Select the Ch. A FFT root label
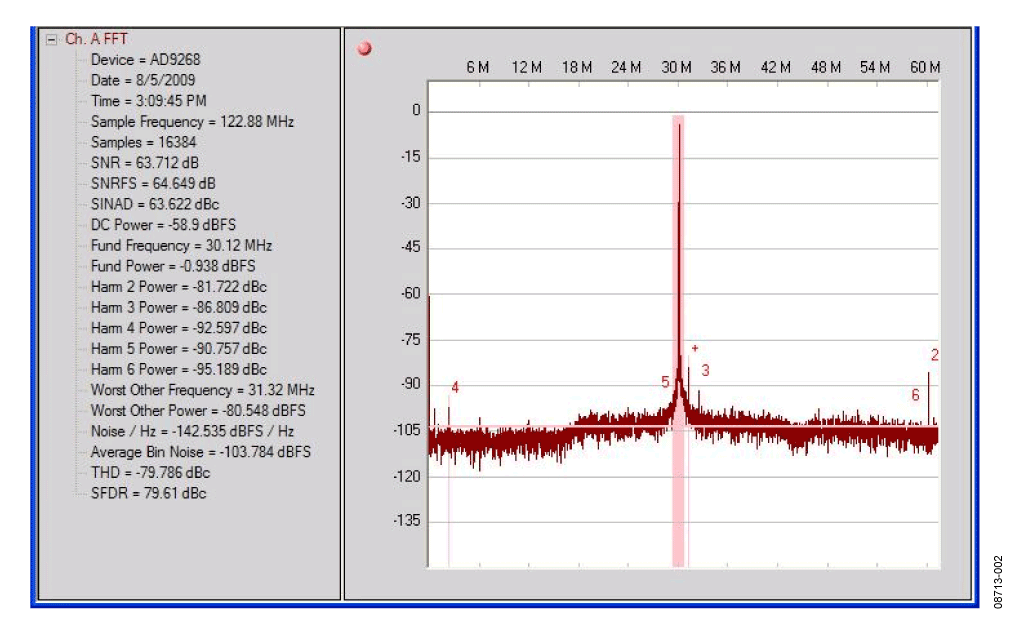The image size is (1024, 626). [96, 39]
